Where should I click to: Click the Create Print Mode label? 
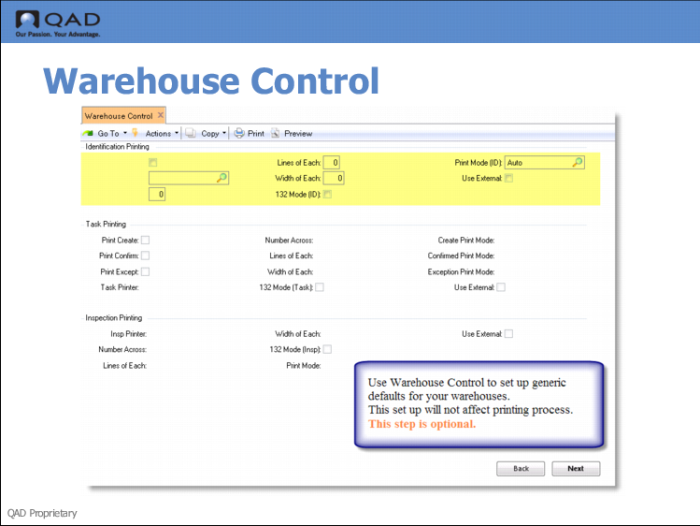[x=466, y=240]
